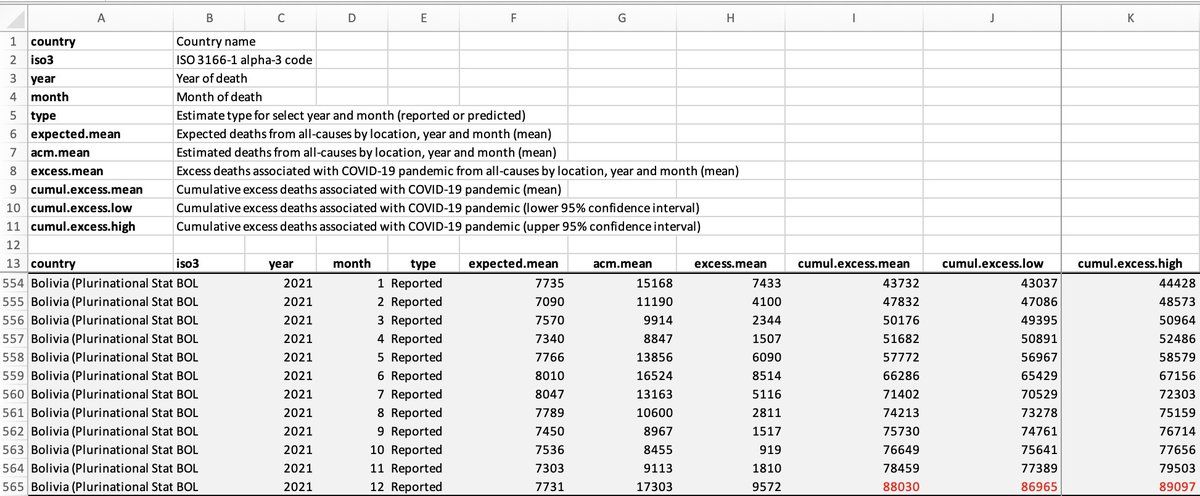Click Bolivia country cell in row 557

pyautogui.click(x=100, y=339)
